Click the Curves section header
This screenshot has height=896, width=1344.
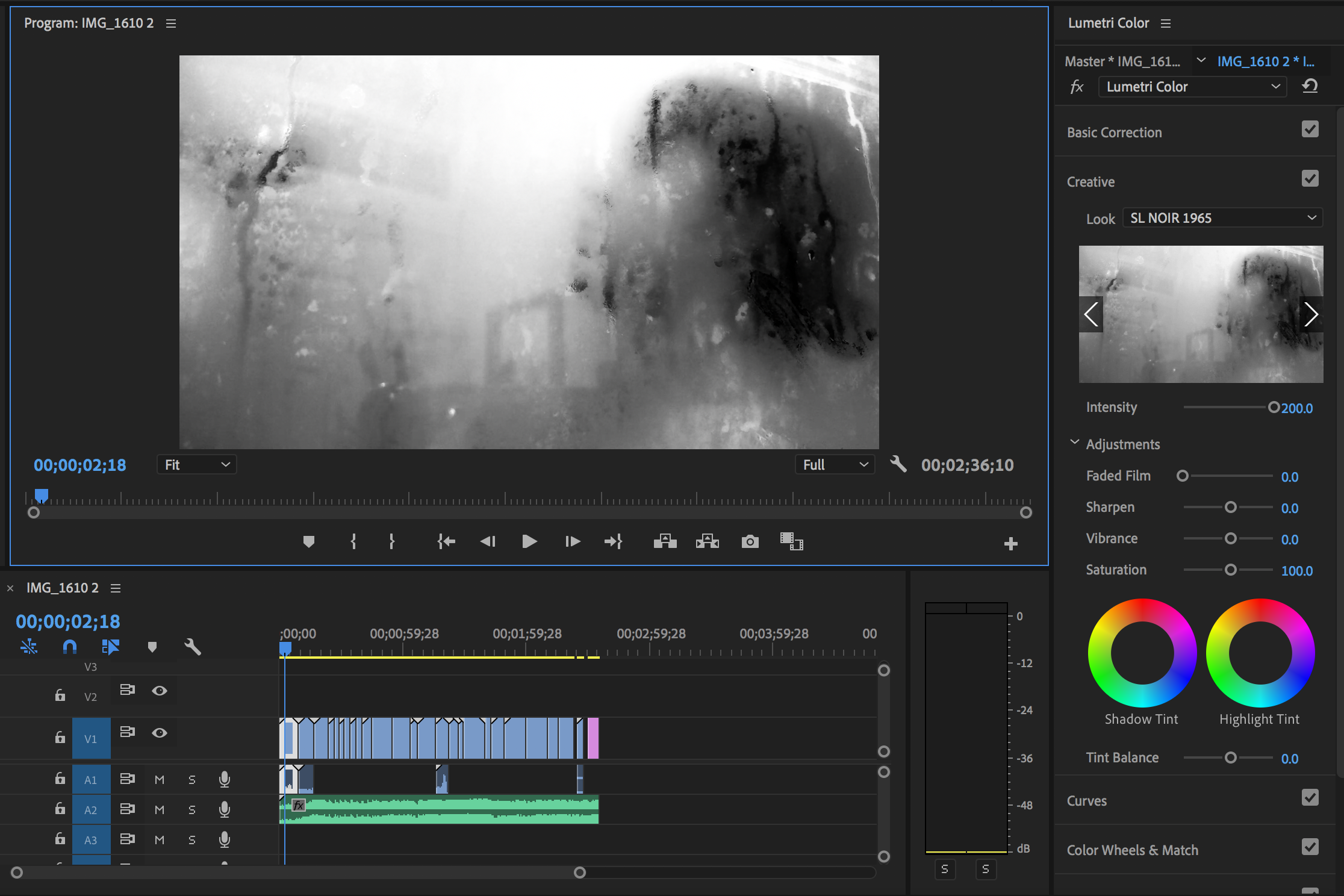(1087, 801)
